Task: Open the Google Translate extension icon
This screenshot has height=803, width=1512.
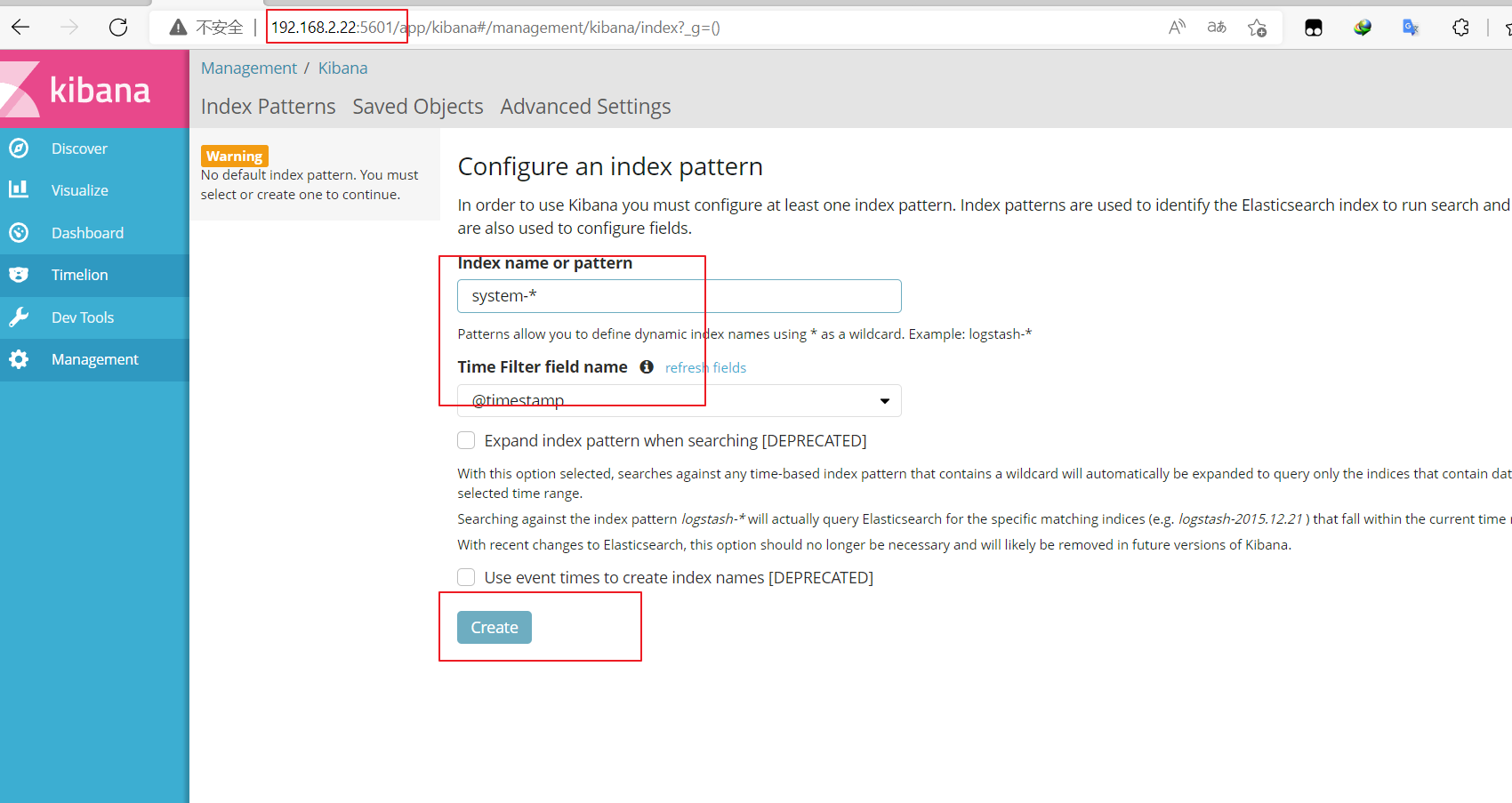Action: click(1411, 28)
